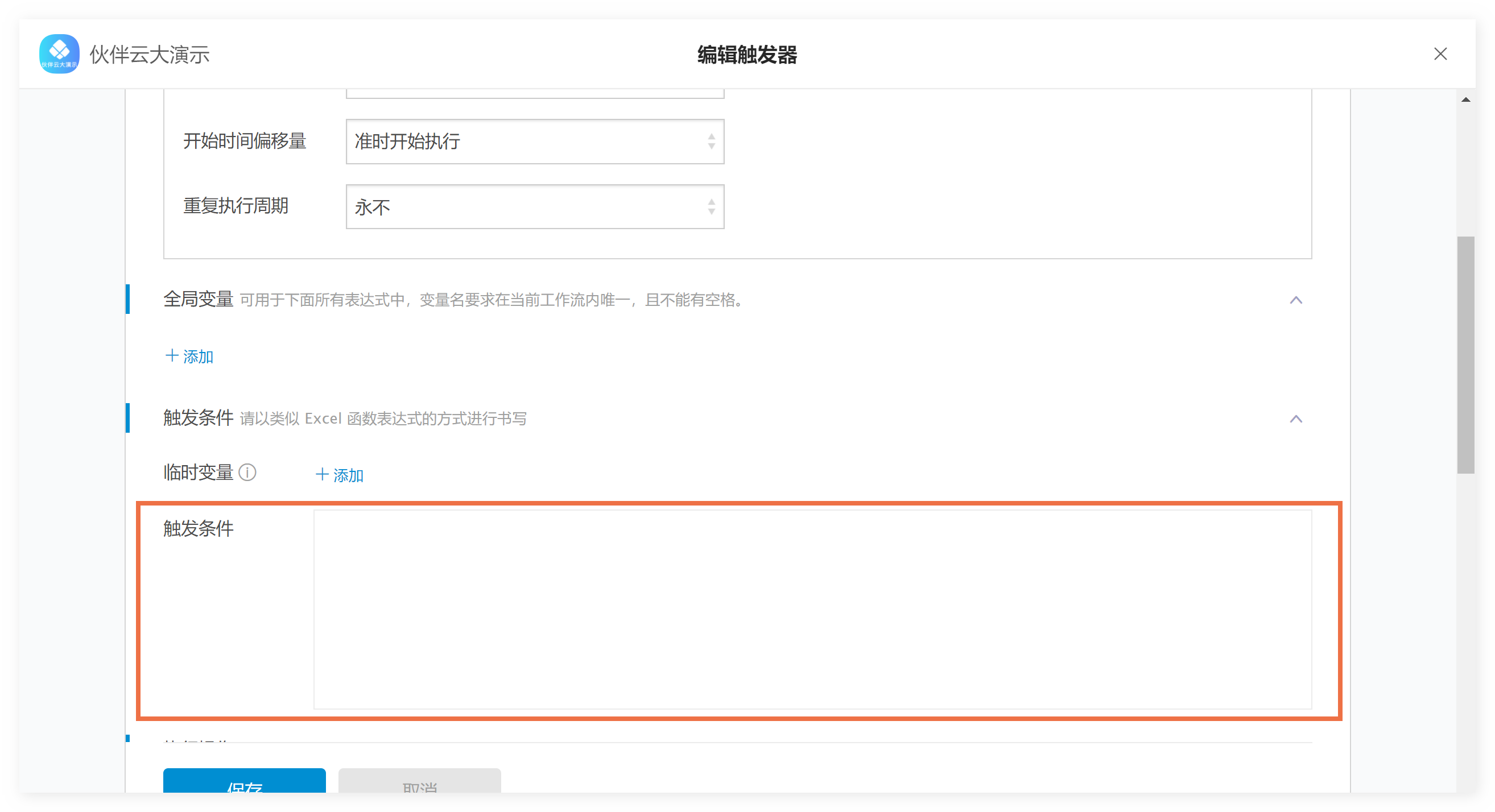Viewport: 1495px width, 812px height.
Task: Click the 编辑触发器 dialog title
Action: pyautogui.click(x=747, y=55)
